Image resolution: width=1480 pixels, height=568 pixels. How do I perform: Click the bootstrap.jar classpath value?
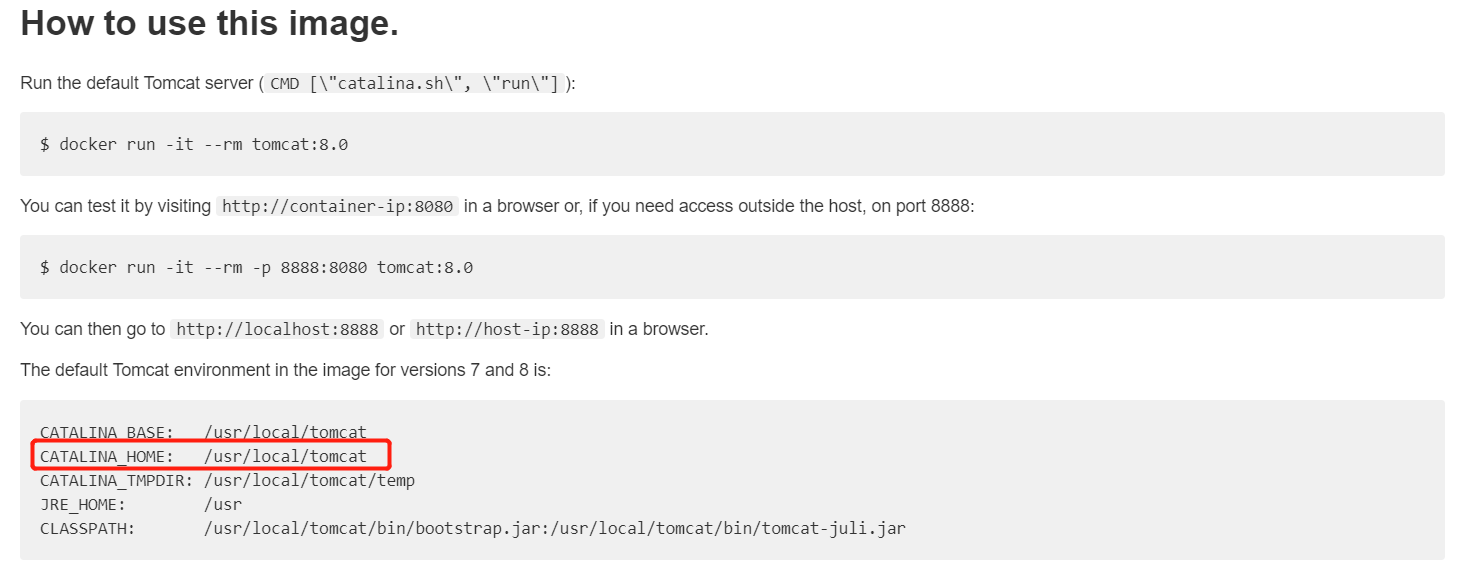554,529
